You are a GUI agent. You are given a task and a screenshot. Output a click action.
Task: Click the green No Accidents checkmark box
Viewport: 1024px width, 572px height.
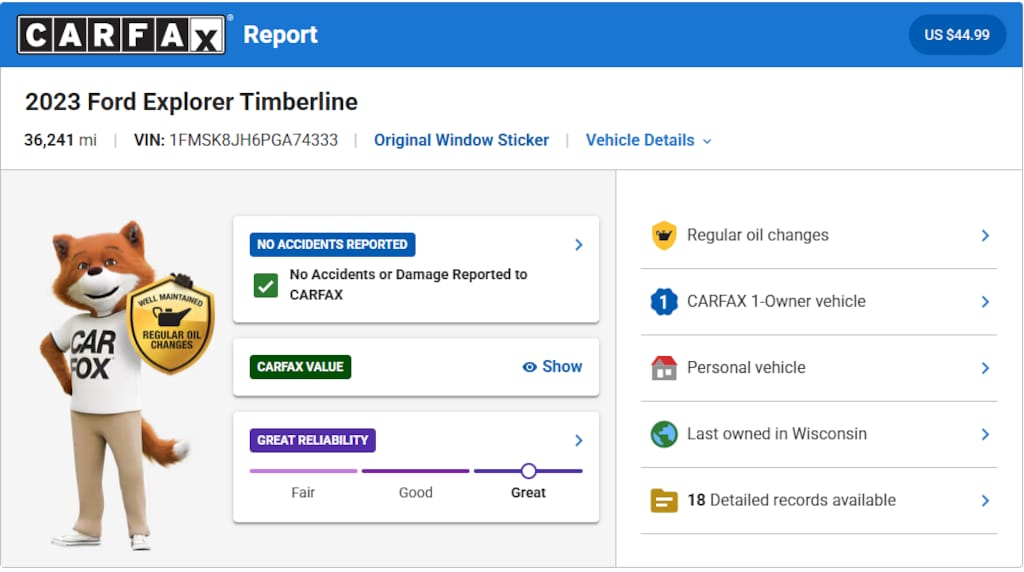click(x=265, y=286)
